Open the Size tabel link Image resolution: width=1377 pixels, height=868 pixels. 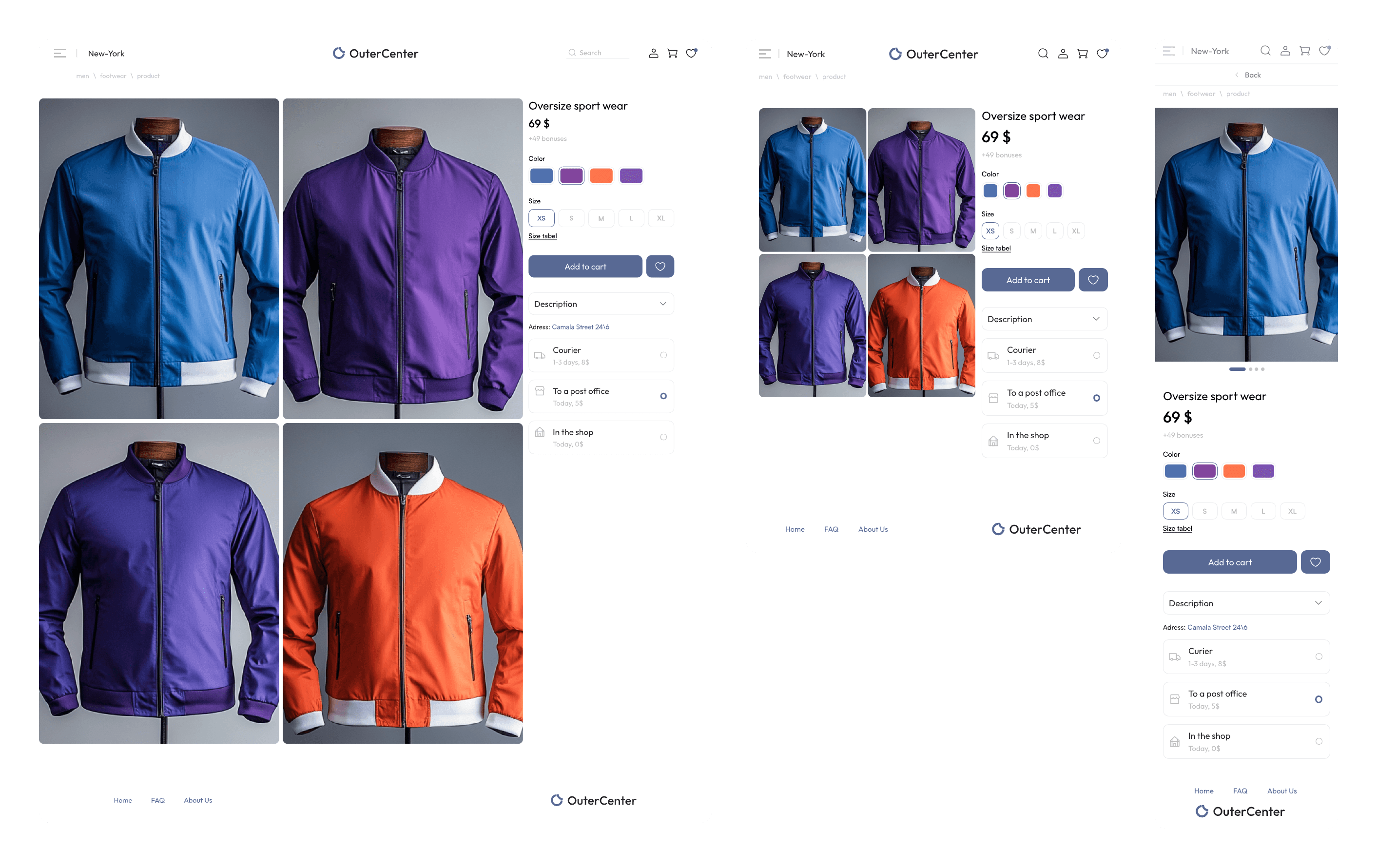(542, 235)
